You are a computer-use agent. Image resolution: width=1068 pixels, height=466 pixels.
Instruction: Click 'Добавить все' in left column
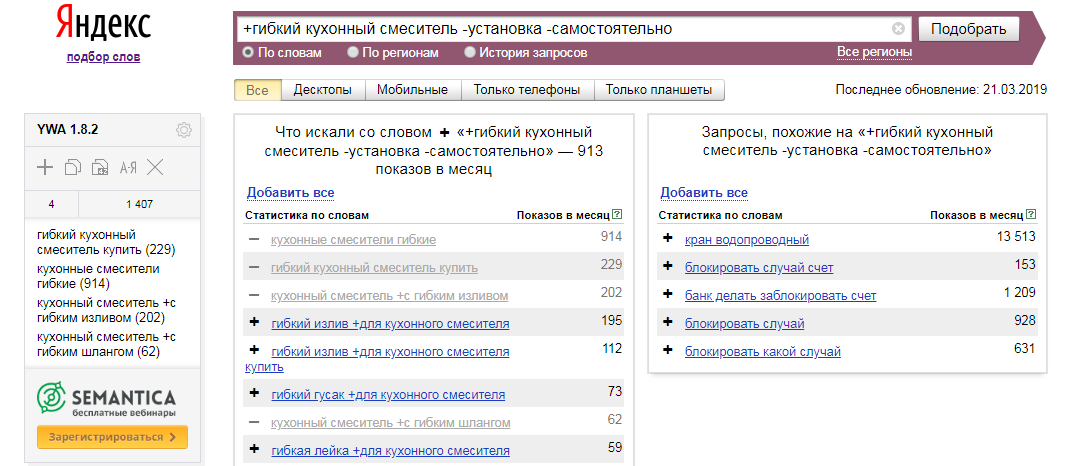click(290, 193)
